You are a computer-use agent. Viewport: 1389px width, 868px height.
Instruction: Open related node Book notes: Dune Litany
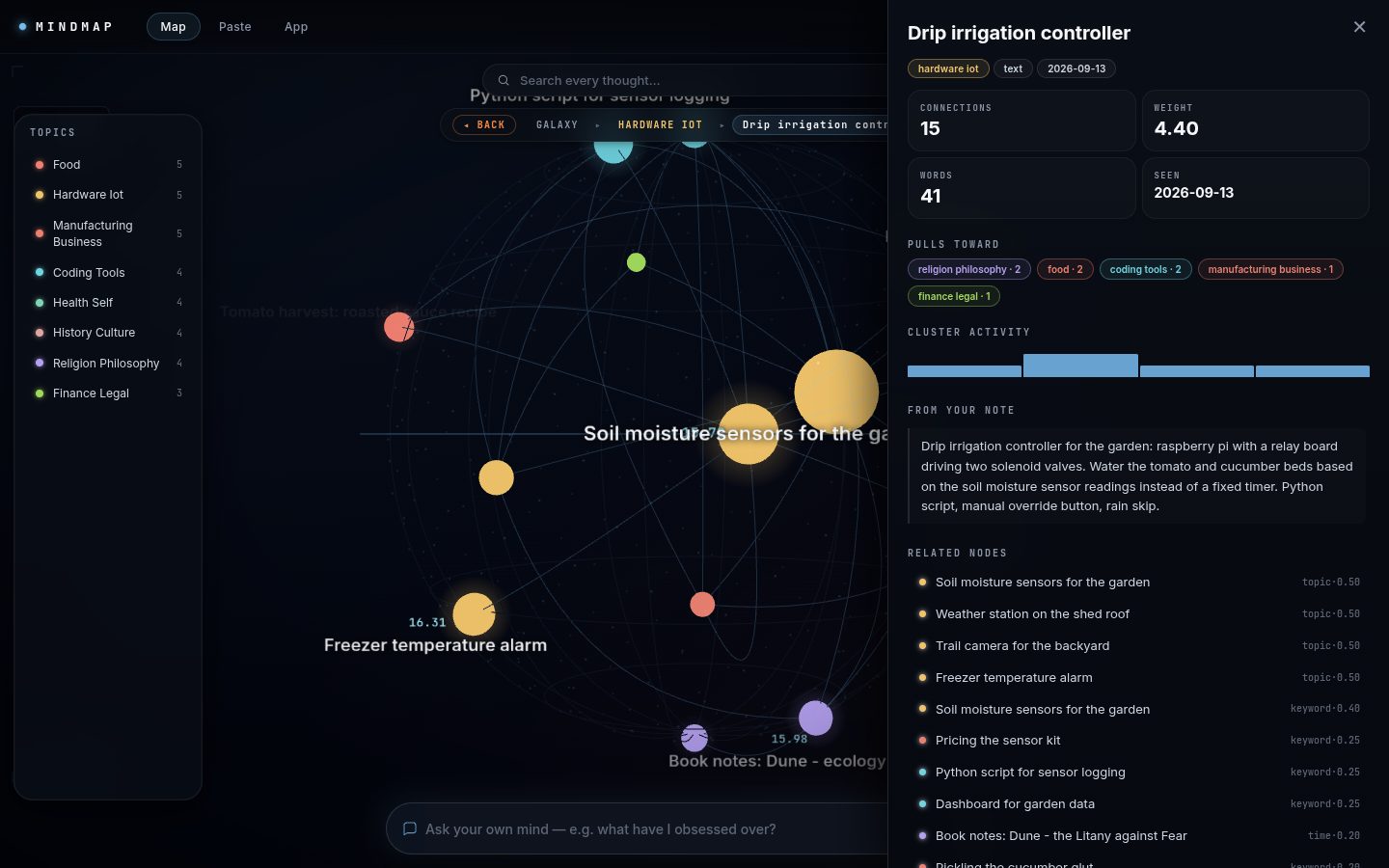tap(1138, 836)
